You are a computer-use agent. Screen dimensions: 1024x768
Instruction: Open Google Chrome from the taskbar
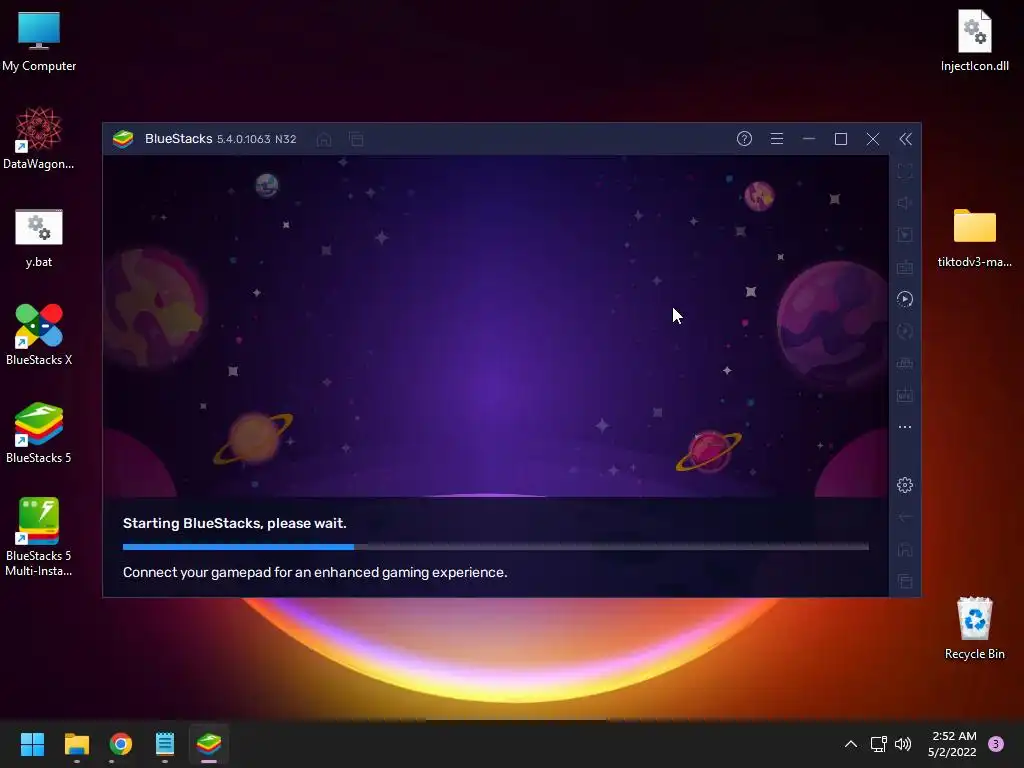click(121, 744)
